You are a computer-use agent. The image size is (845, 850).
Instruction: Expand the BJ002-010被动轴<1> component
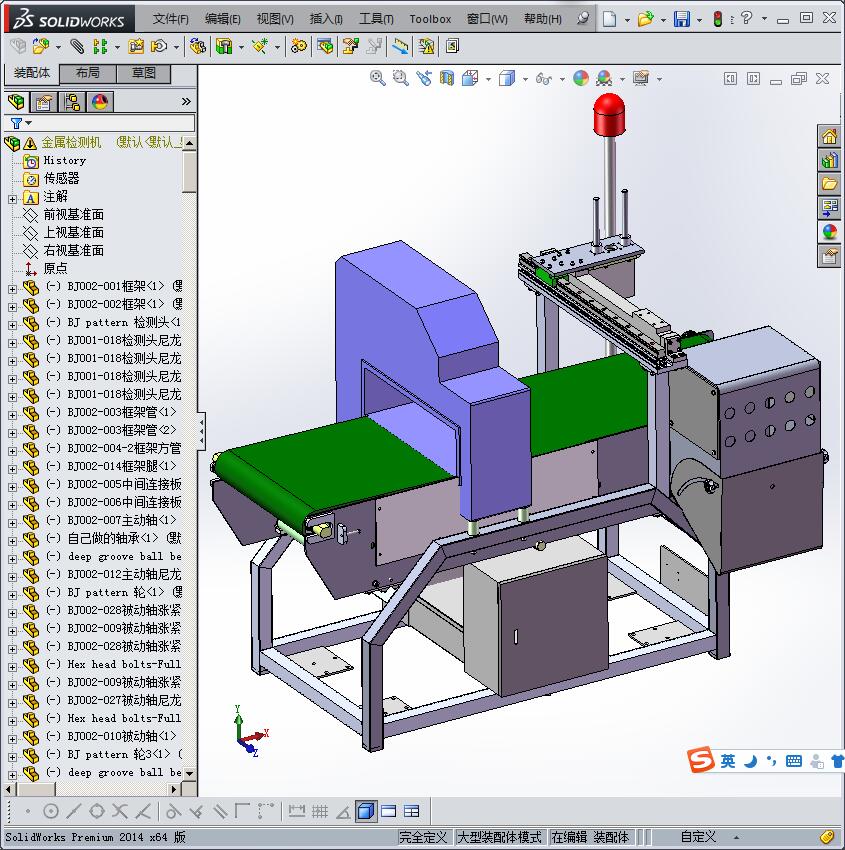click(x=12, y=739)
